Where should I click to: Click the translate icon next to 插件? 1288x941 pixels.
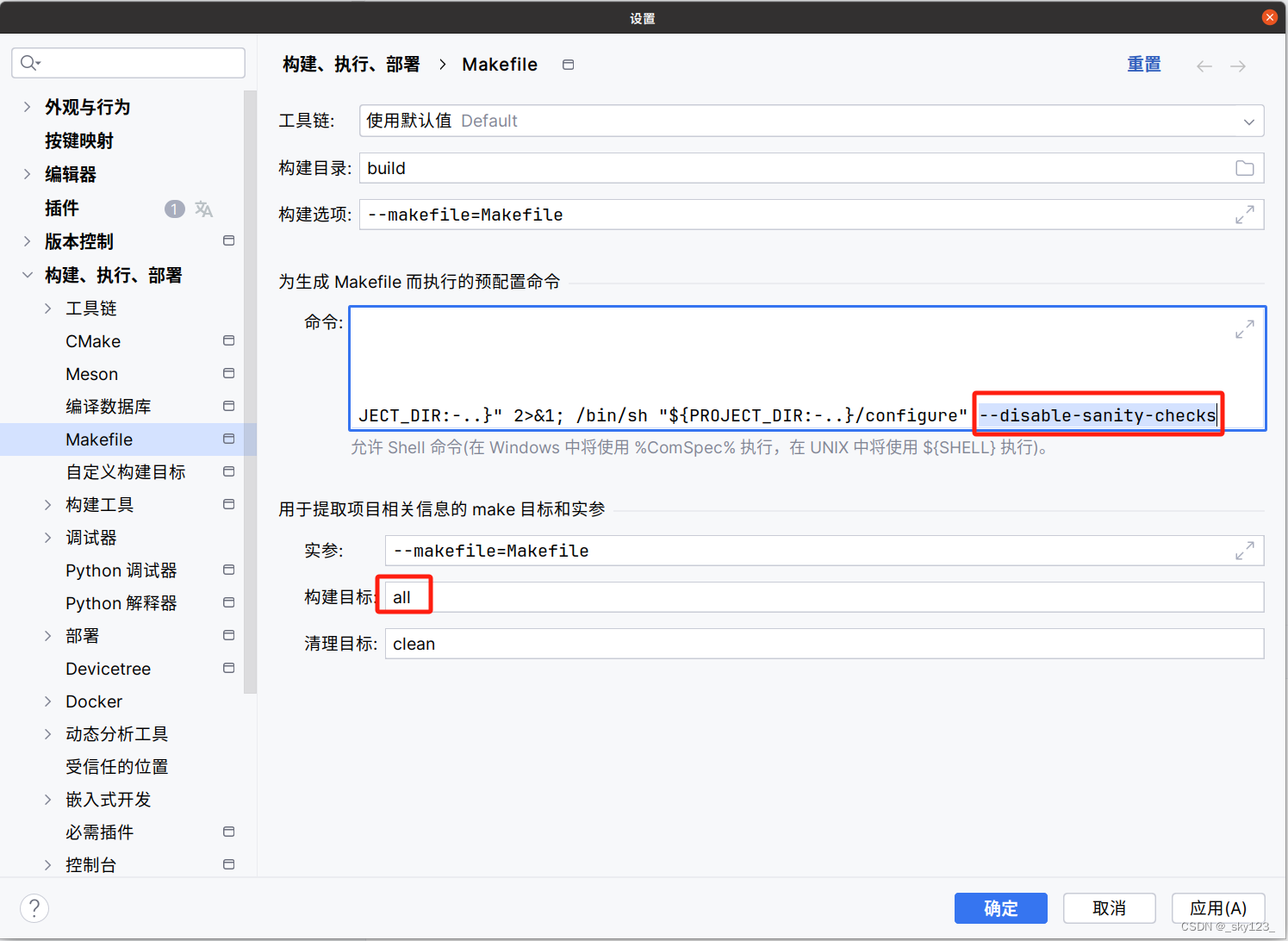coord(203,209)
